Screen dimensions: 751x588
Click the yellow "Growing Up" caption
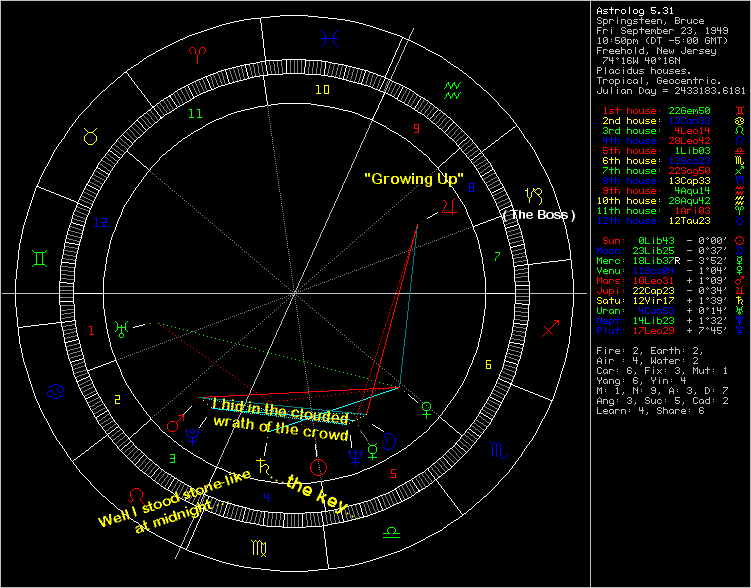pos(414,180)
